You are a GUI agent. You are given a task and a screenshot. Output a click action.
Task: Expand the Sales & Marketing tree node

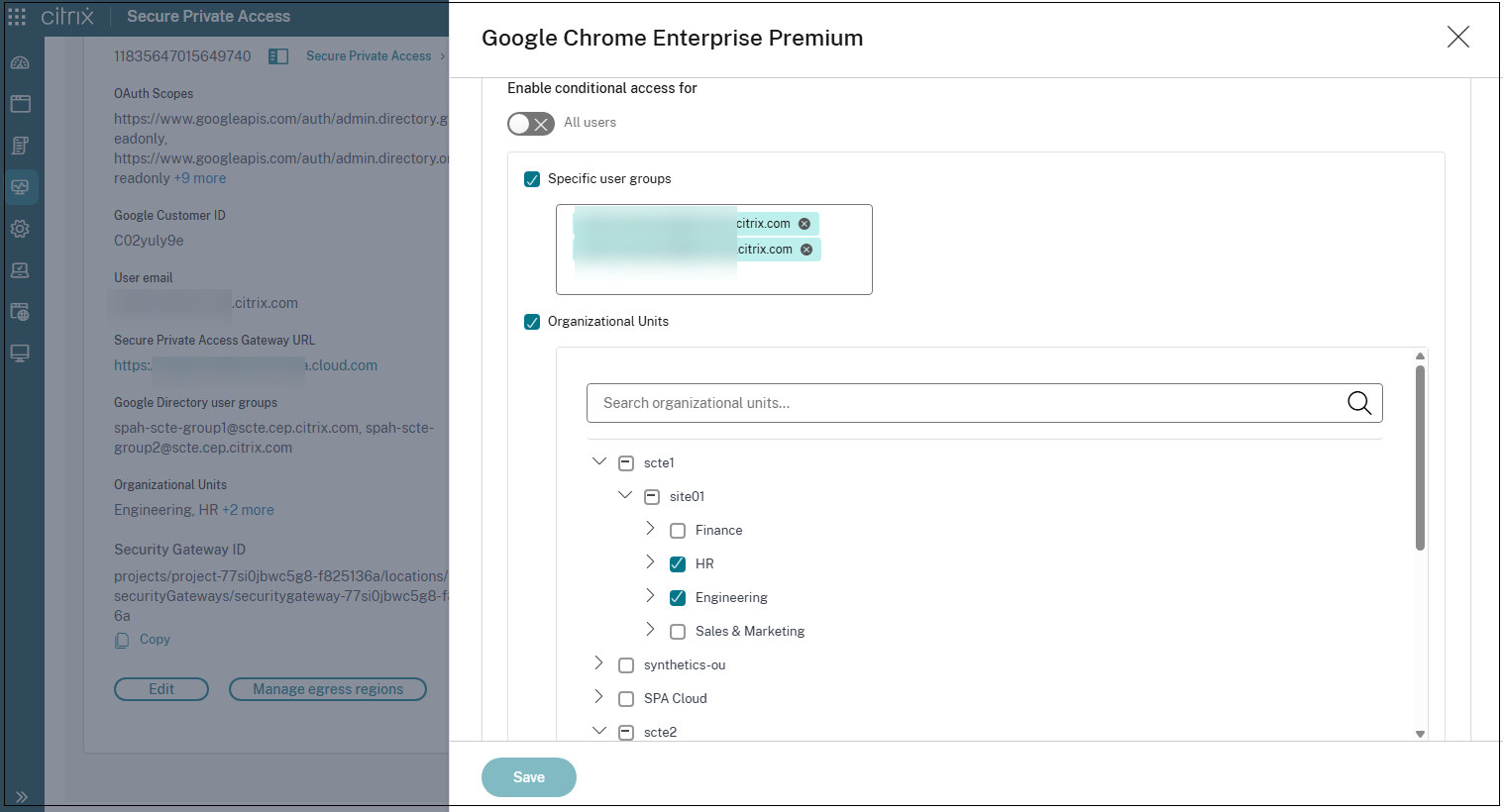(x=650, y=630)
